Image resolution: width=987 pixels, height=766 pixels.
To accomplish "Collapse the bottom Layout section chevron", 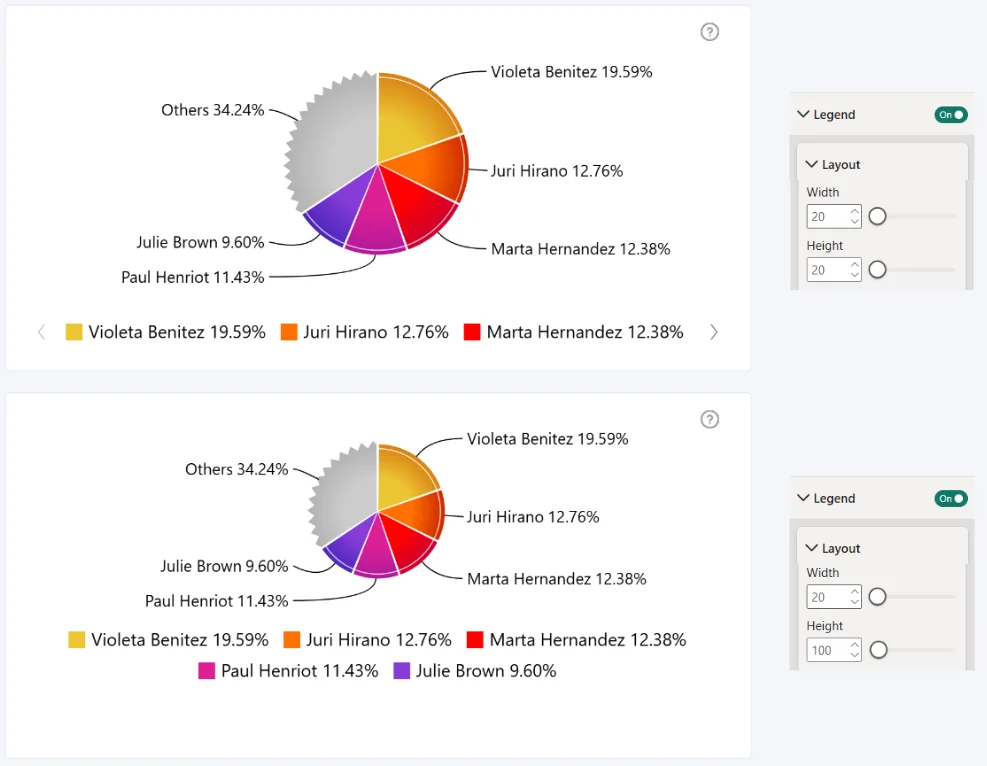I will click(x=812, y=548).
